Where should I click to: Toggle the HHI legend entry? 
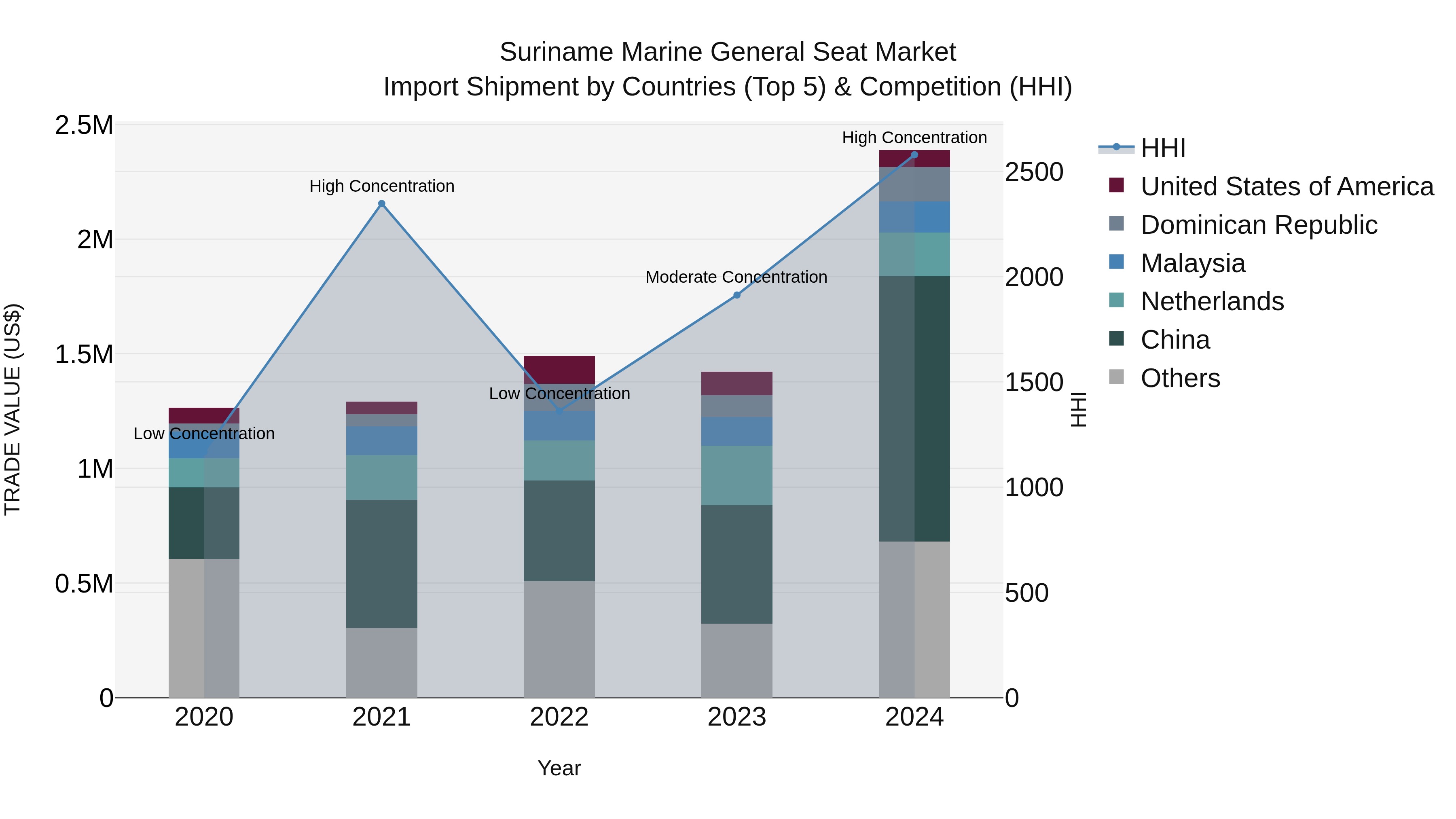pyautogui.click(x=1142, y=148)
